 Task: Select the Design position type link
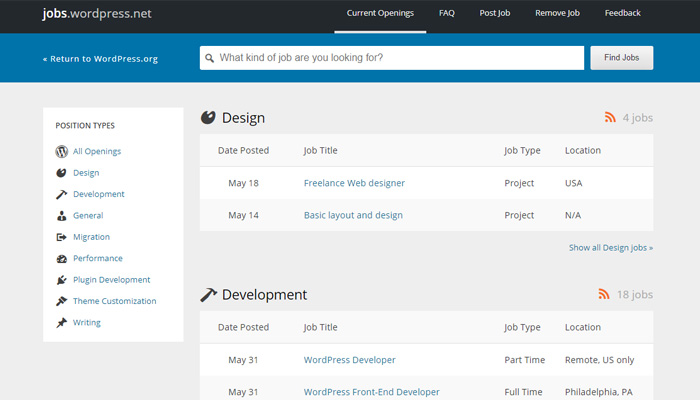coord(86,173)
